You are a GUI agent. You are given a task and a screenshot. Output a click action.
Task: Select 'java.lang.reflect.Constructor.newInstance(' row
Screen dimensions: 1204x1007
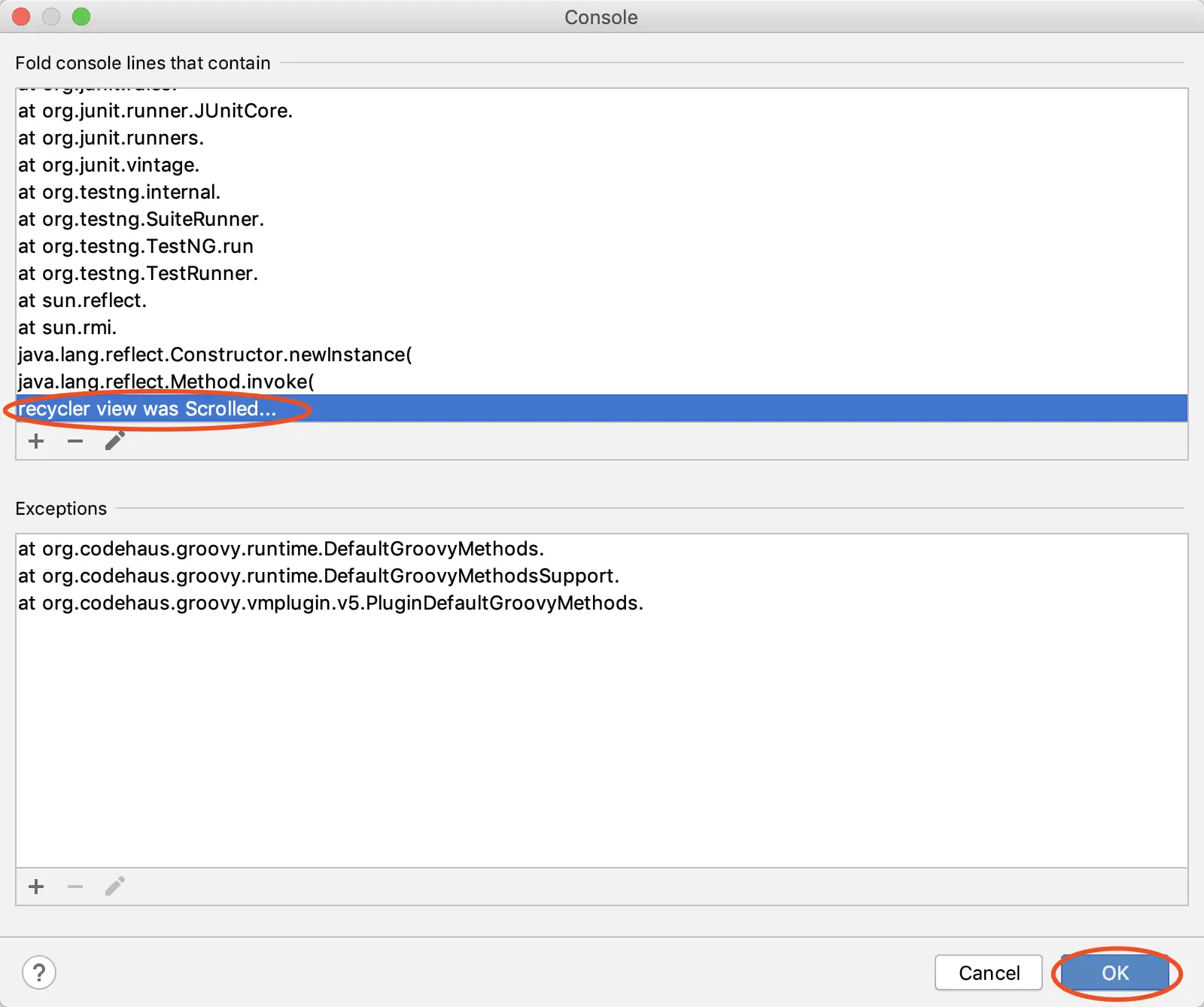click(x=602, y=354)
